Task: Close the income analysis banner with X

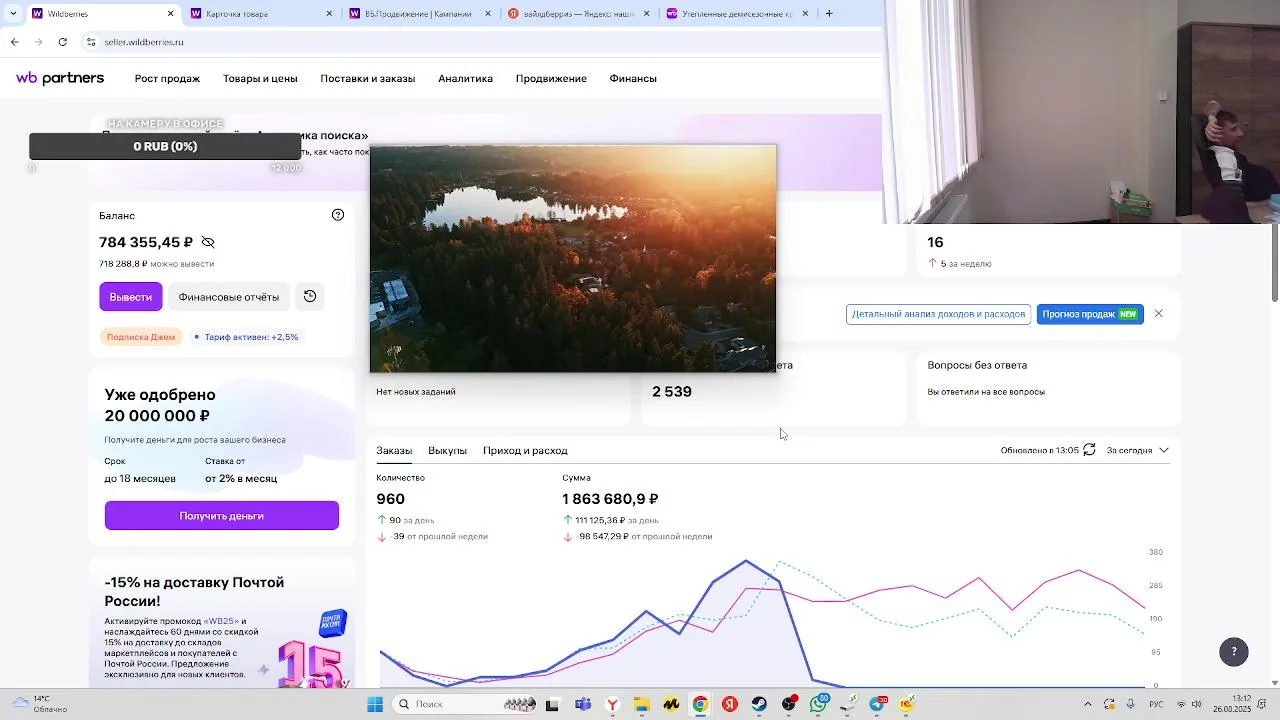Action: click(x=1158, y=314)
